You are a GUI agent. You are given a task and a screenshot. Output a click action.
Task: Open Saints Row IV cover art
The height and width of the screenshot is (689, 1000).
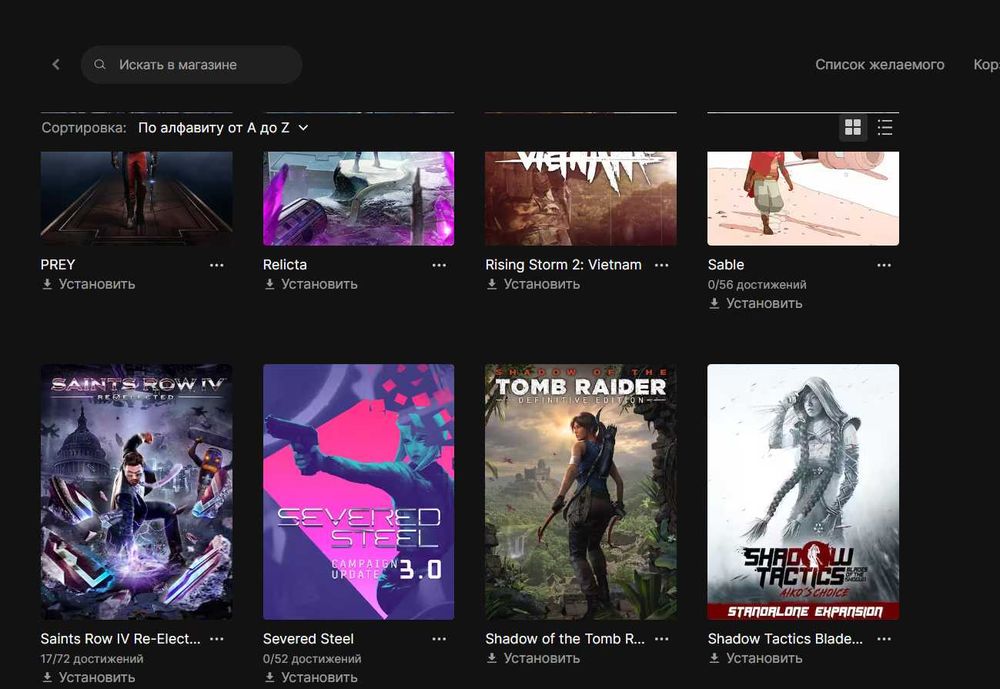pyautogui.click(x=136, y=492)
